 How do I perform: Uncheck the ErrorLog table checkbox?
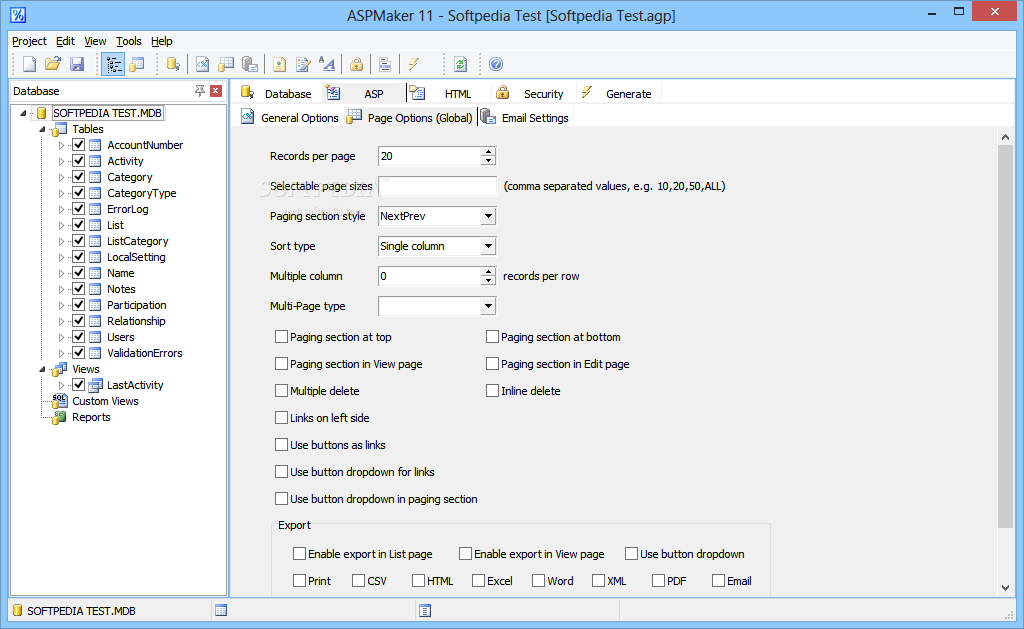point(78,208)
